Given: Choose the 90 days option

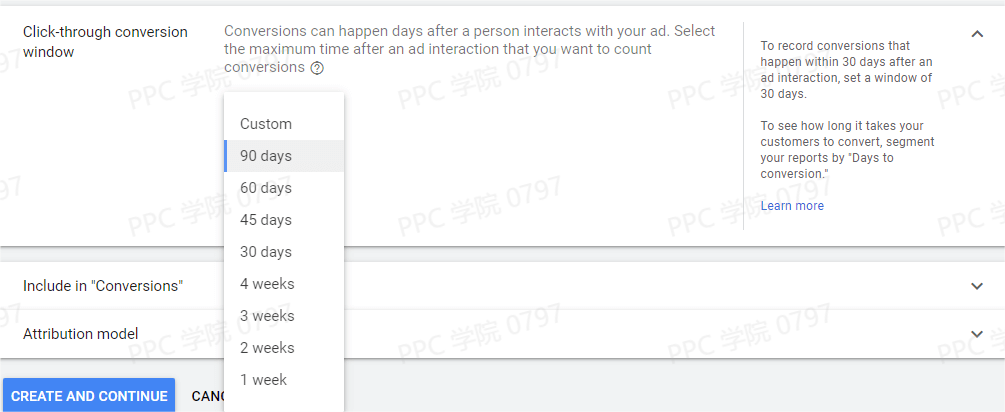Looking at the screenshot, I should point(266,156).
